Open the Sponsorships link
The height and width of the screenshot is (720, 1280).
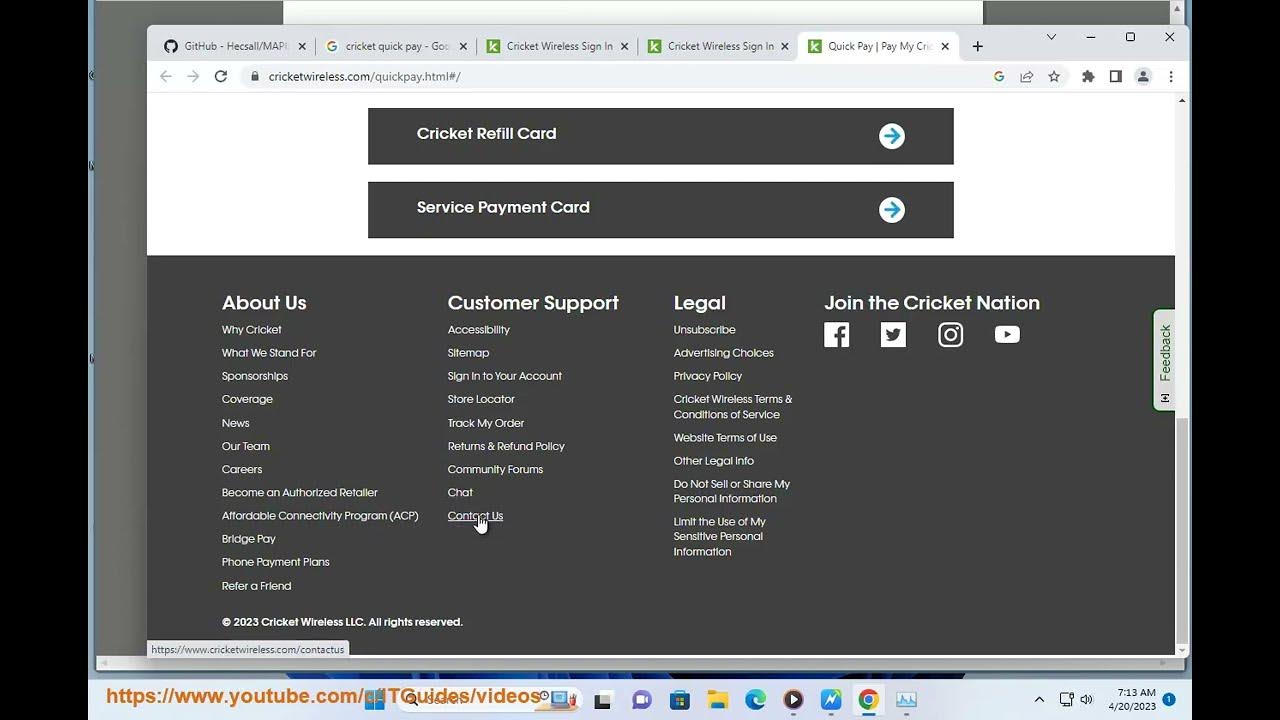click(x=255, y=376)
